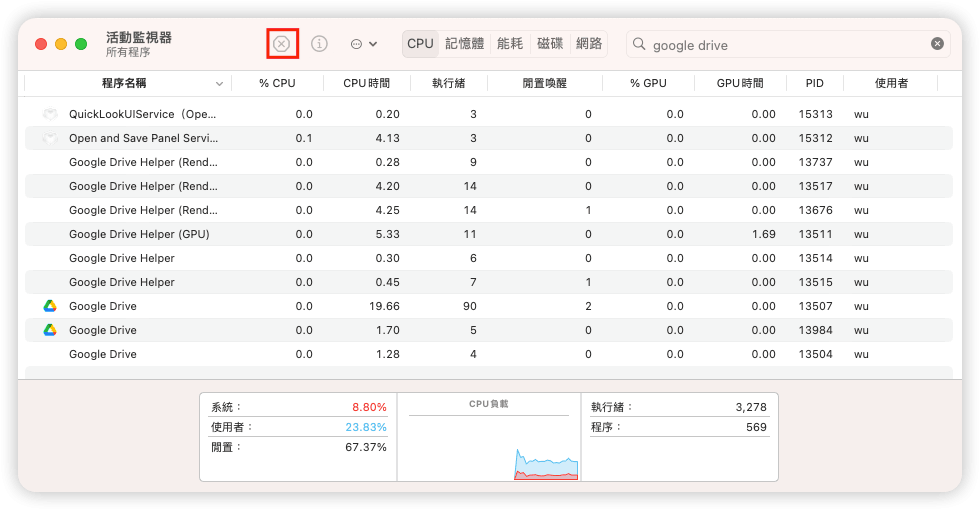The width and height of the screenshot is (980, 510).
Task: Click the magnifying glass search icon
Action: [639, 44]
